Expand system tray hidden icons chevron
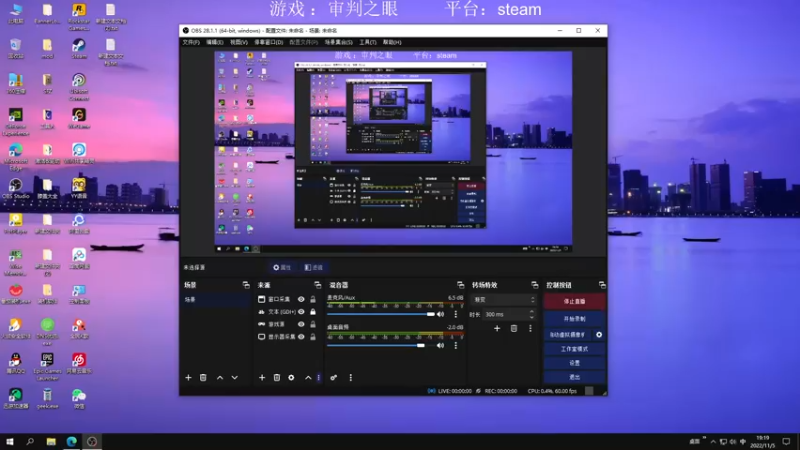Viewport: 800px width, 450px height. pyautogui.click(x=713, y=442)
